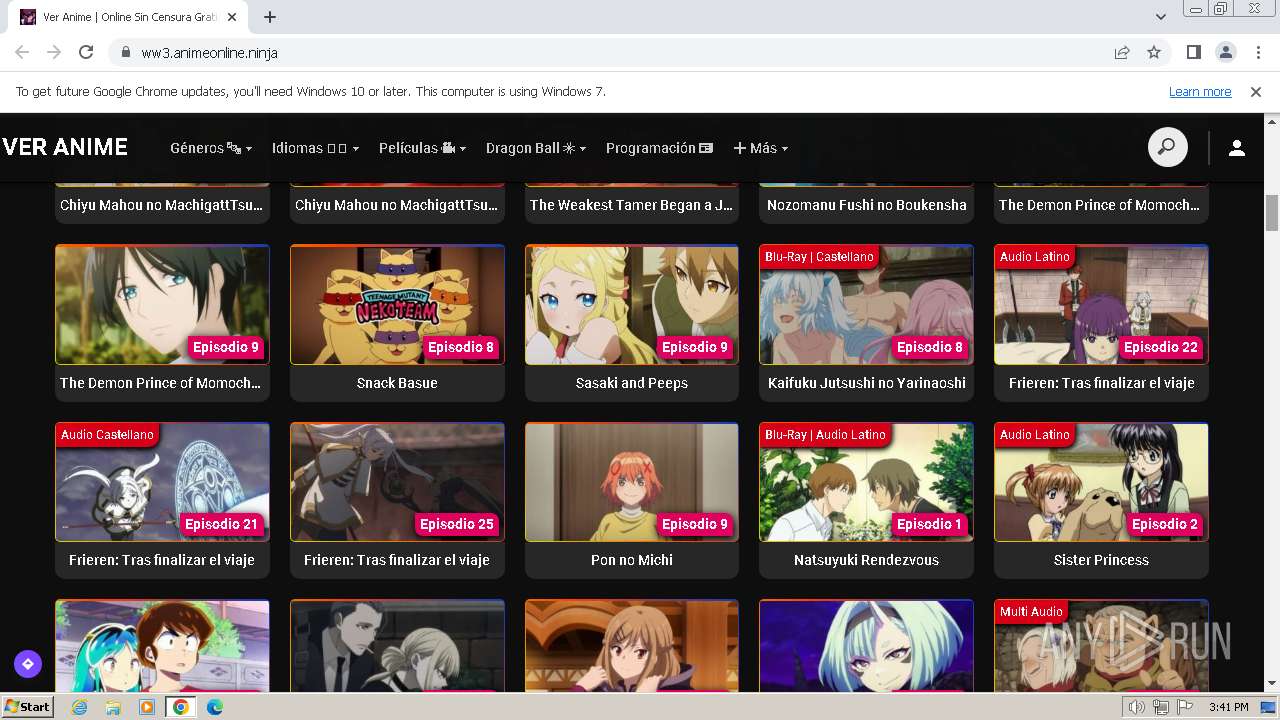Screen dimensions: 1280x720
Task: Share this page via share icon
Action: point(1122,53)
